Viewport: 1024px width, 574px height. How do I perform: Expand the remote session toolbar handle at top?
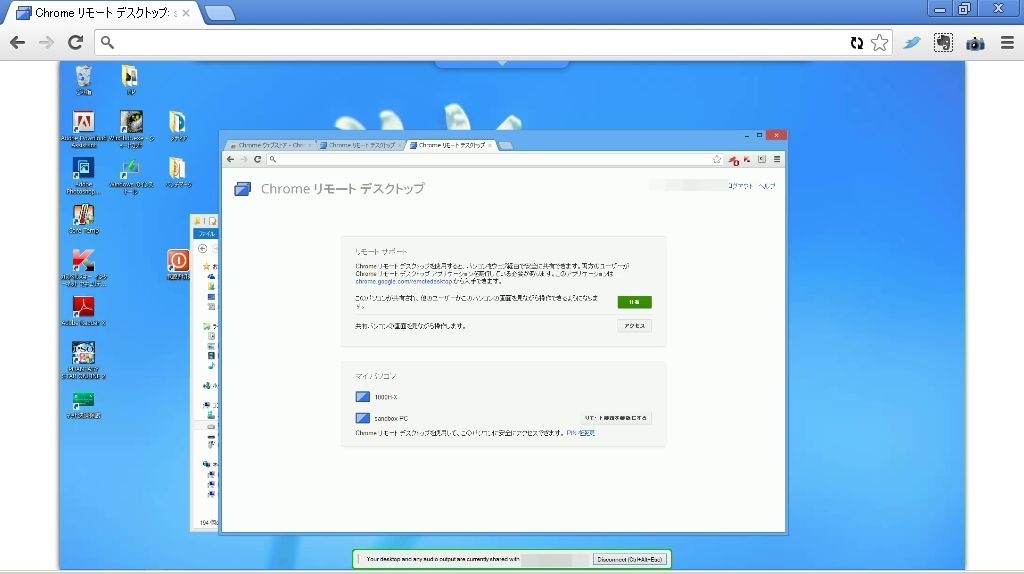coord(502,64)
